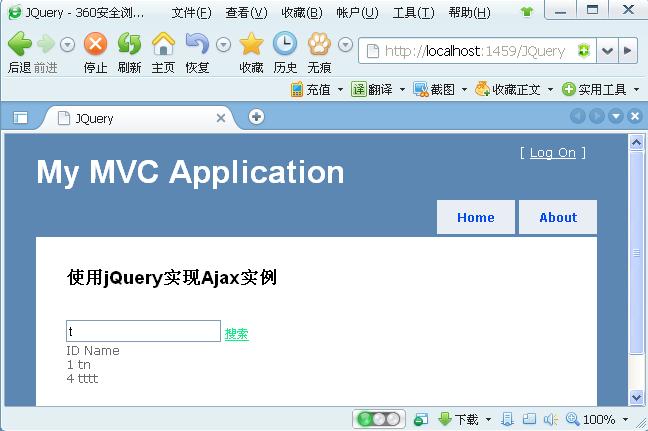Viewport: 648px width, 431px height.
Task: Open the 工具(T) menu
Action: pyautogui.click(x=413, y=13)
